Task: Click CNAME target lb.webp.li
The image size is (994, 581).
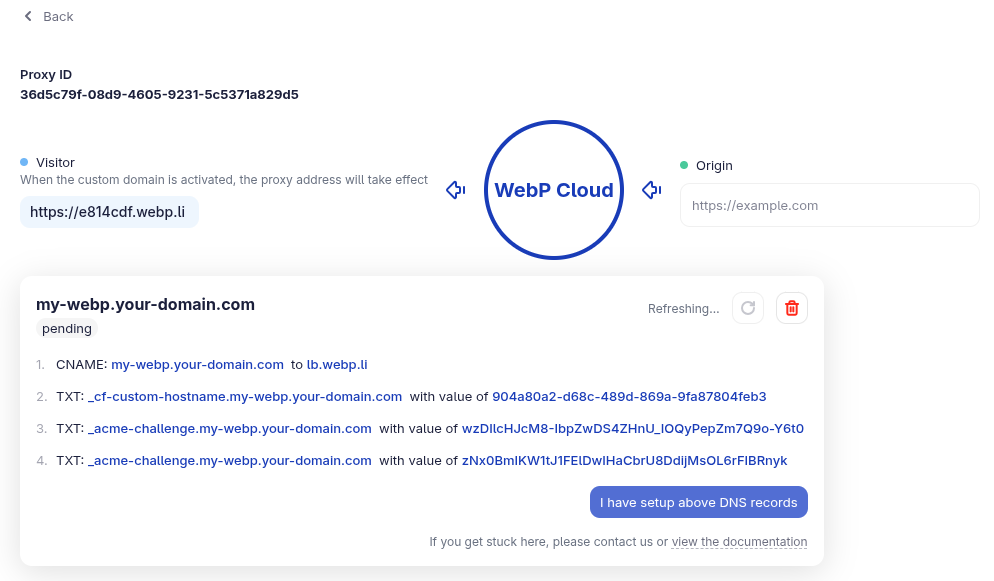Action: tap(337, 365)
